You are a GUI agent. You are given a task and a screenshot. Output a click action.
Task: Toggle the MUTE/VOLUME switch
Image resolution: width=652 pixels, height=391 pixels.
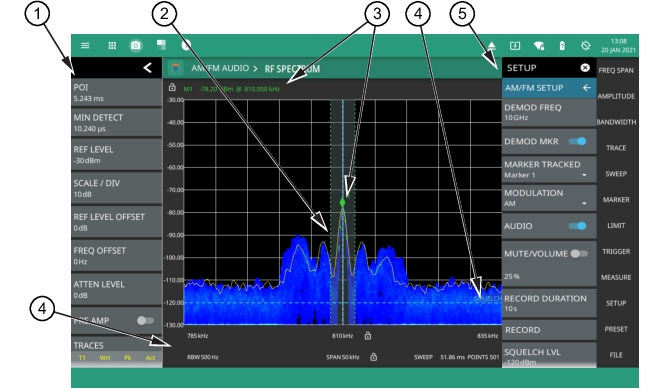click(579, 254)
